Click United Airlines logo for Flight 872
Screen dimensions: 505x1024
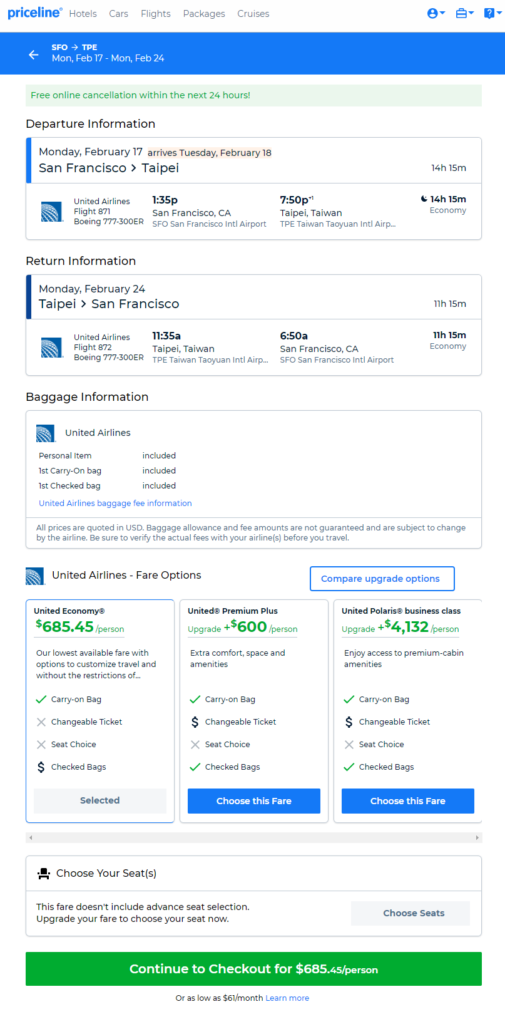pos(52,347)
